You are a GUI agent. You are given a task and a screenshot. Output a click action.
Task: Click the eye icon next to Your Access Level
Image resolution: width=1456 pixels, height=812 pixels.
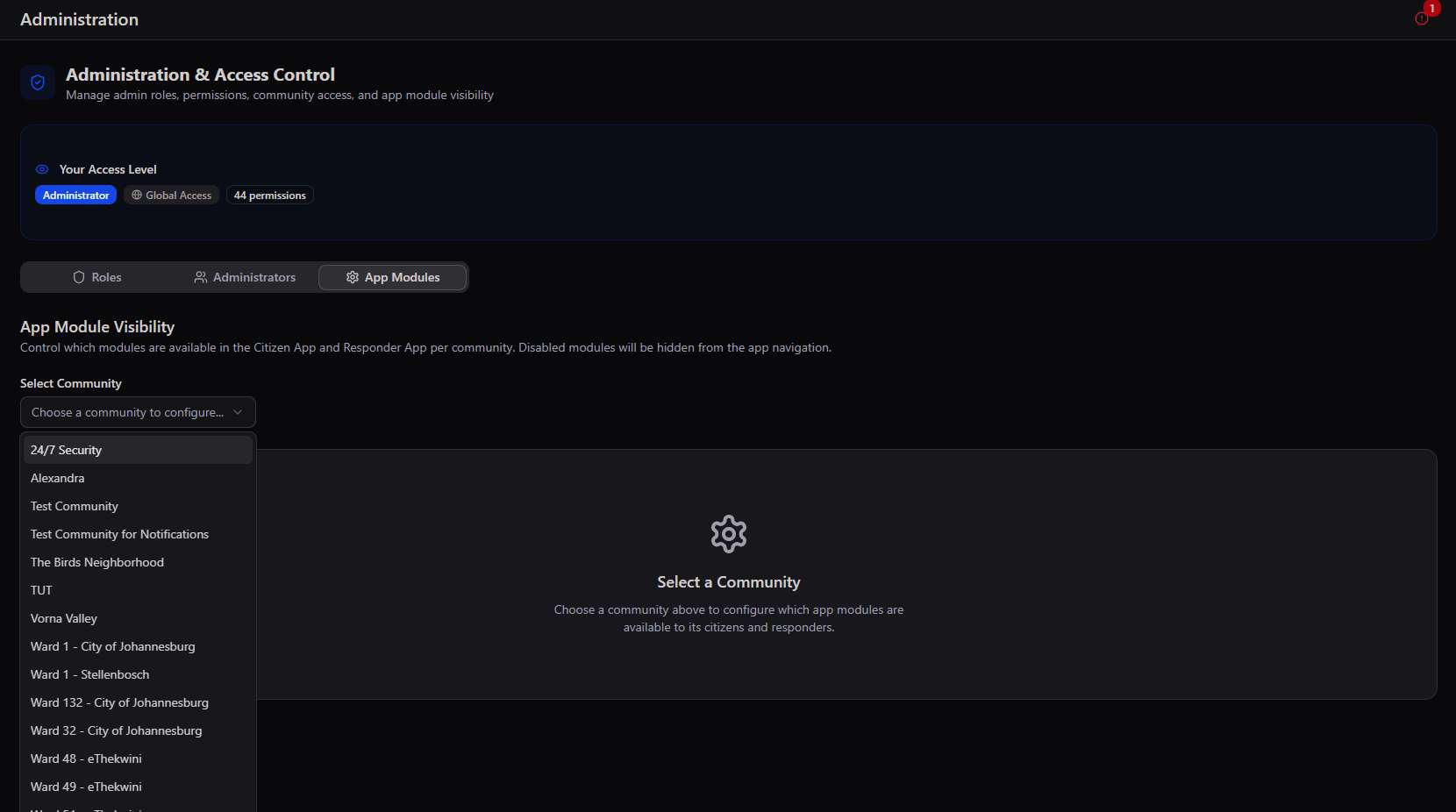pyautogui.click(x=41, y=169)
